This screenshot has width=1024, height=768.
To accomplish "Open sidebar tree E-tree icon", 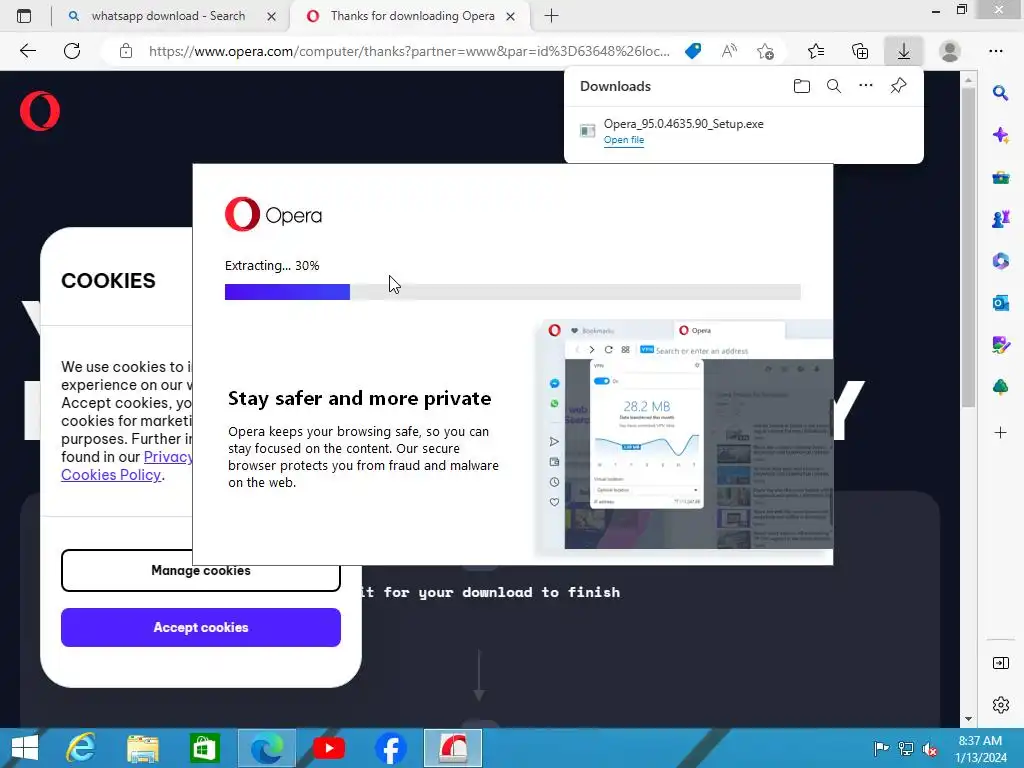I will pos(1000,387).
